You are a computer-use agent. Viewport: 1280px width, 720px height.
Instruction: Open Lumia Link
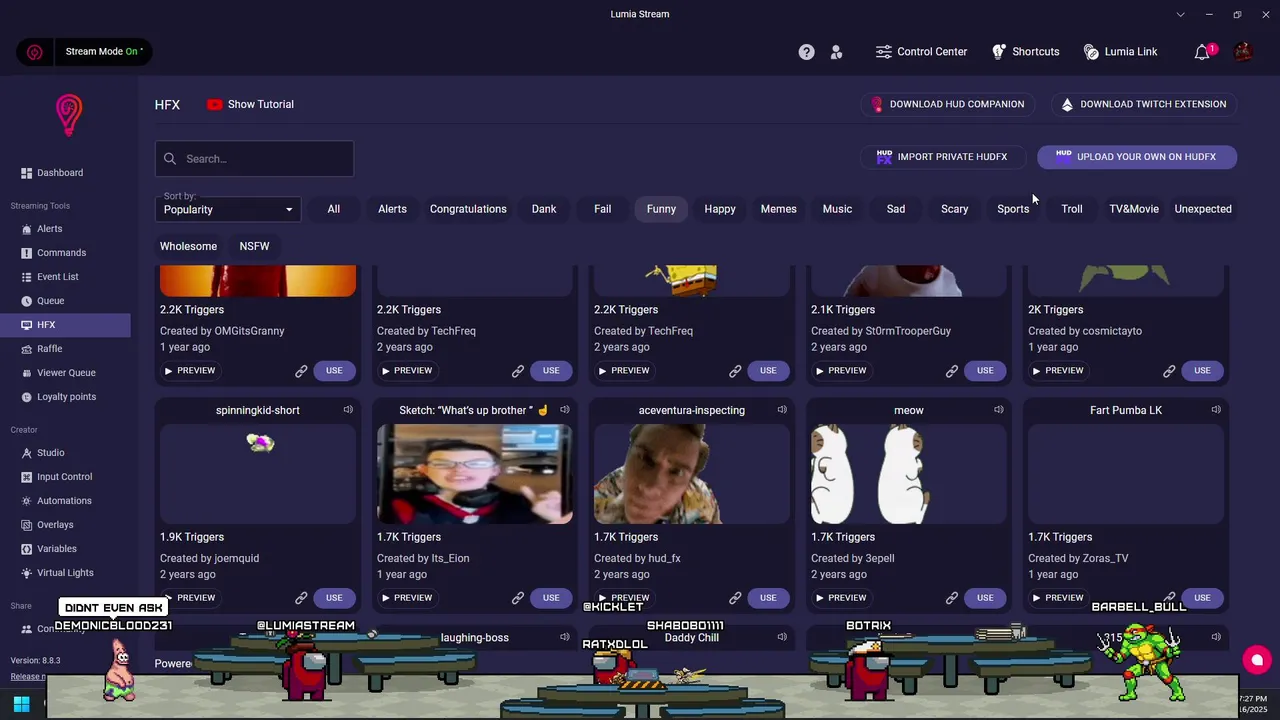coord(1120,52)
